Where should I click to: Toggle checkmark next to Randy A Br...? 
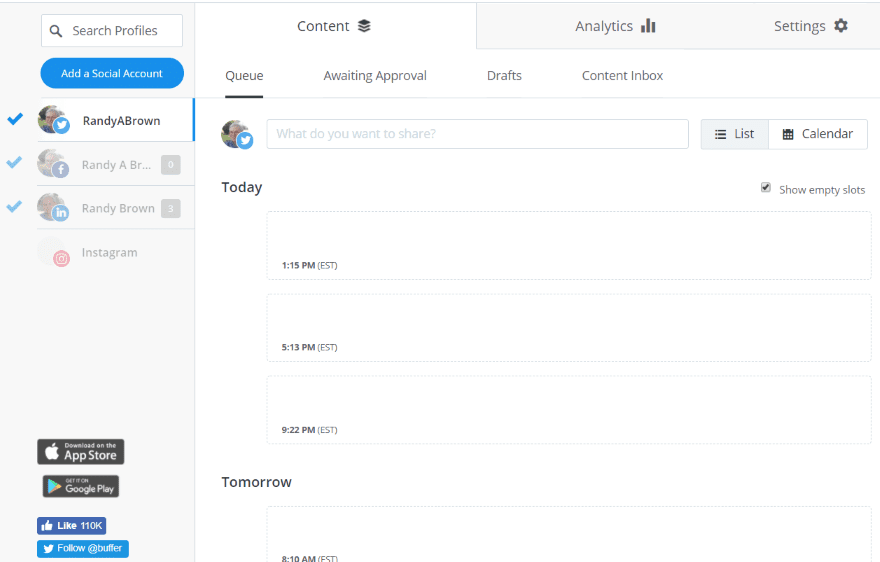click(14, 162)
